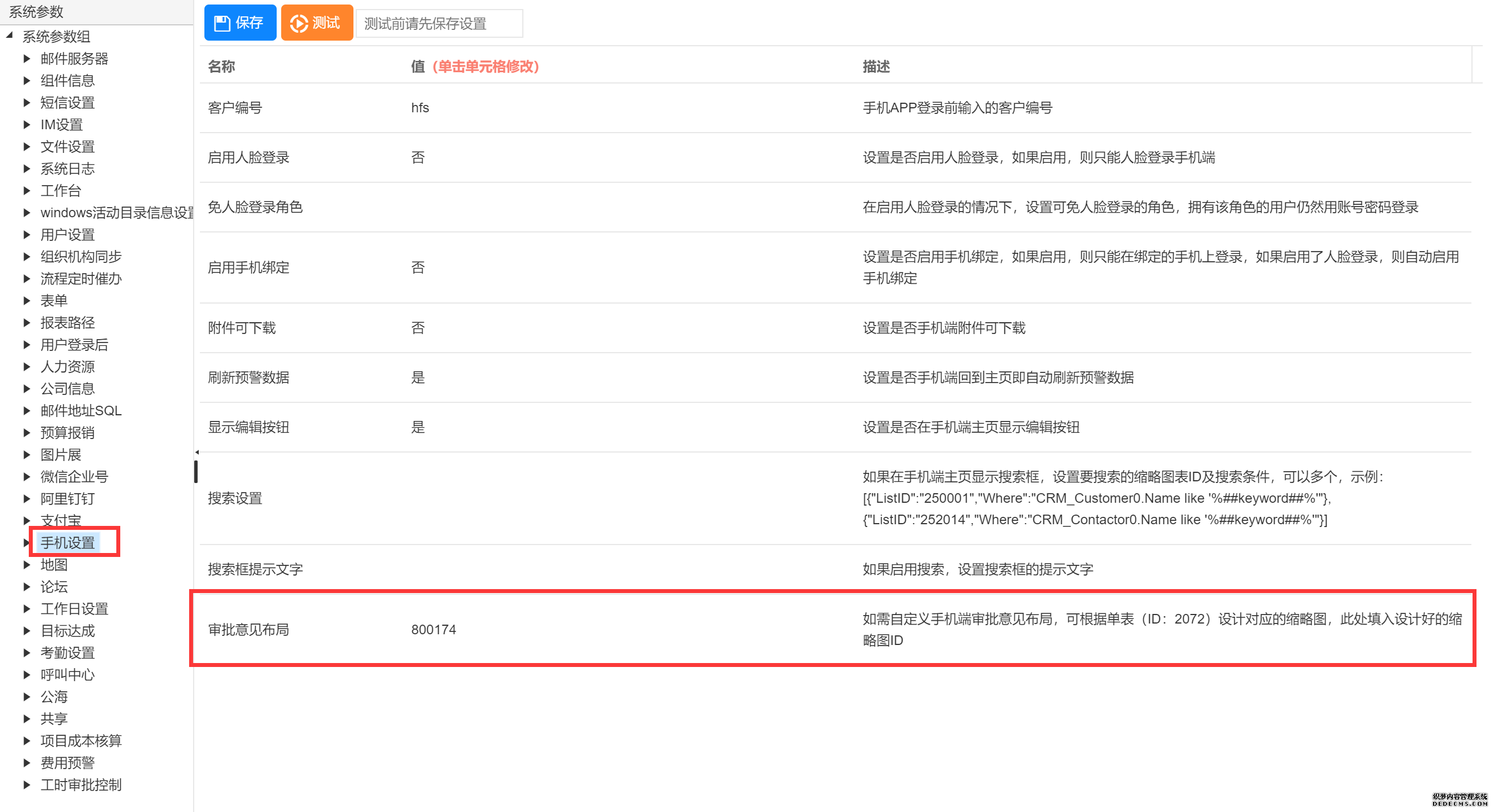Expand the 组件信息 tree arrow
The image size is (1494, 812).
[27, 81]
